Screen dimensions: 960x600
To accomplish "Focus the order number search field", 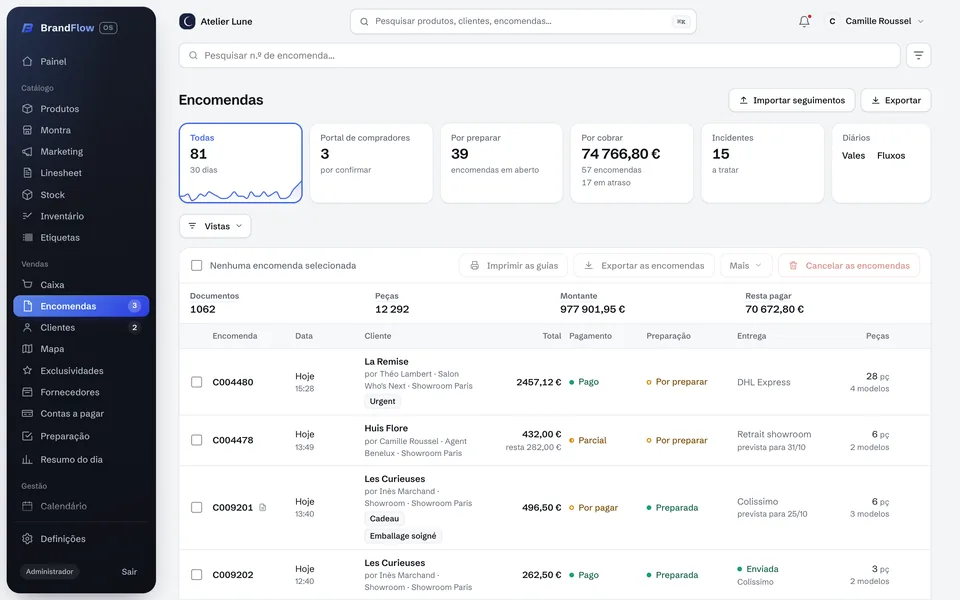I will tap(539, 55).
